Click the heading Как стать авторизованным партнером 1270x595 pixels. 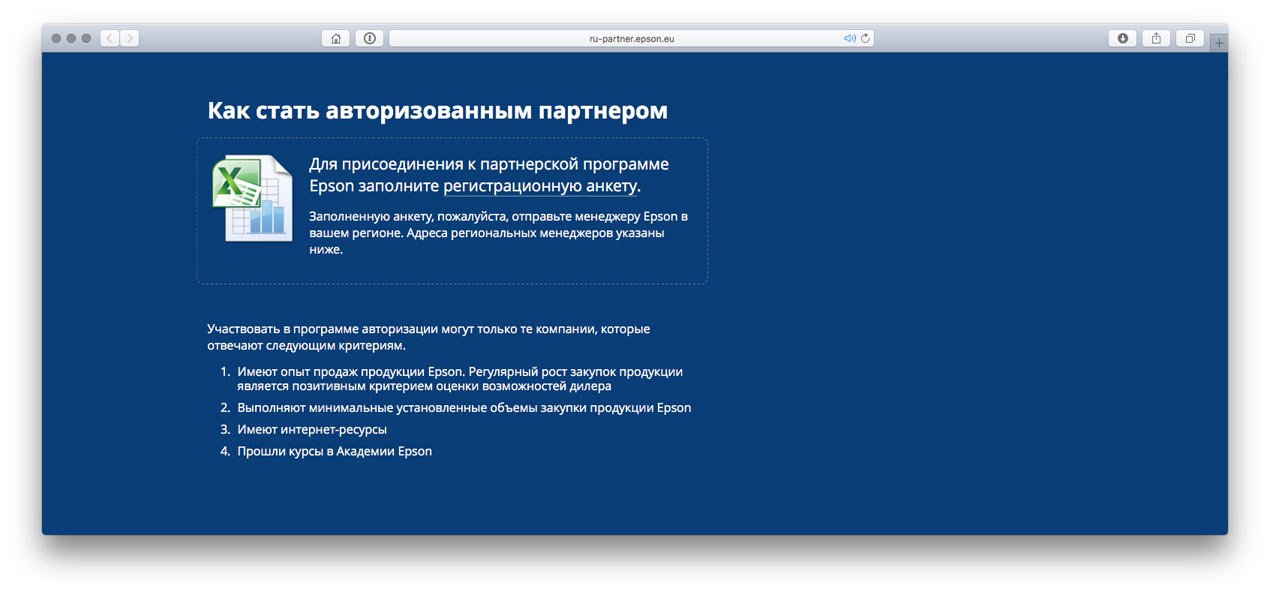tap(437, 111)
